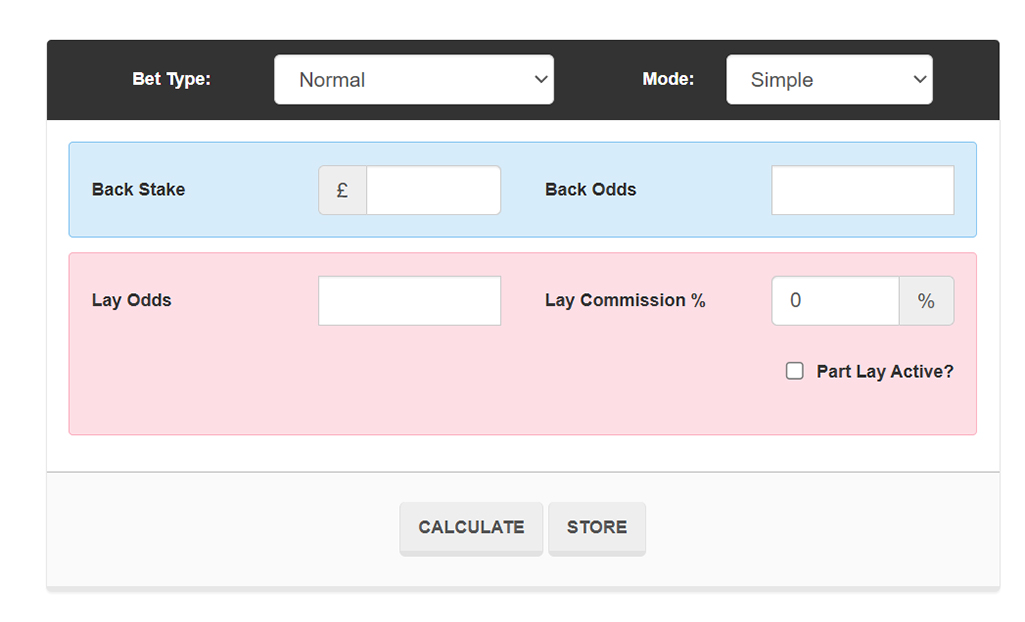The height and width of the screenshot is (622, 1025).
Task: Click the Mode label in the header
Action: [668, 79]
